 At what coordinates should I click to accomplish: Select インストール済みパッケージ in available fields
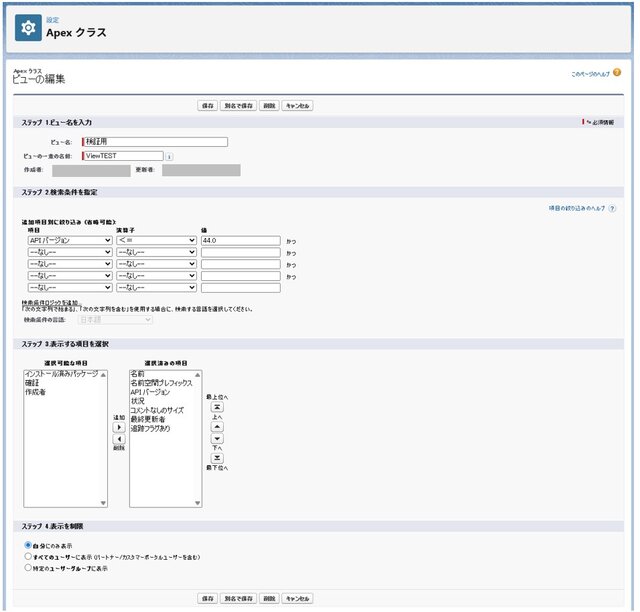click(62, 374)
